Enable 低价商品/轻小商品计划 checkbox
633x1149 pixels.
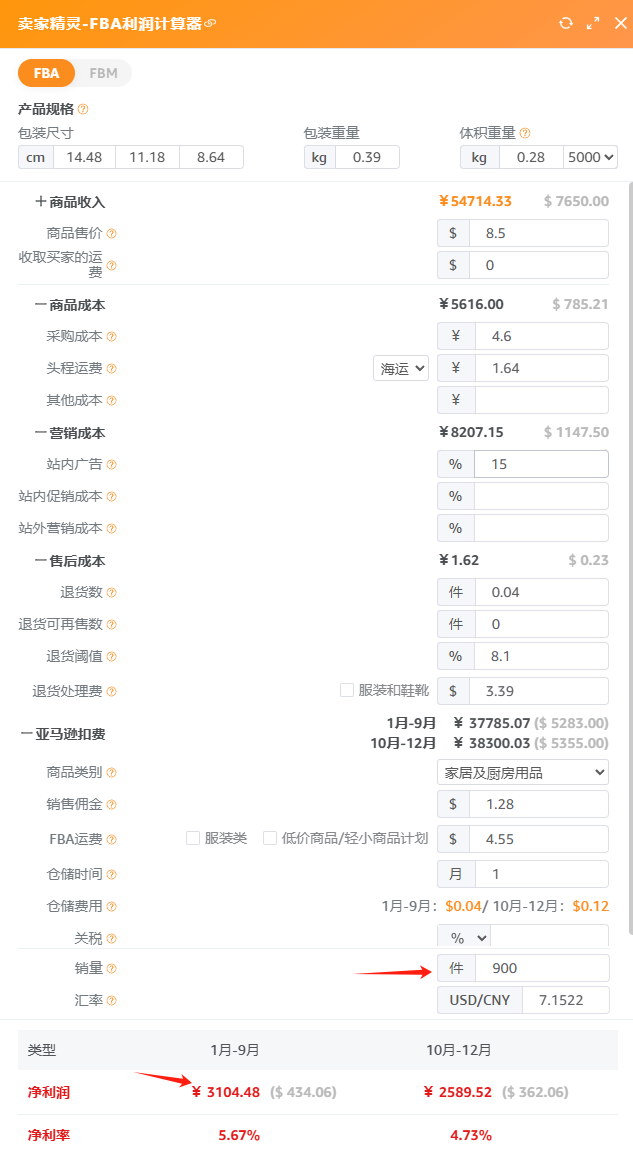[x=270, y=838]
